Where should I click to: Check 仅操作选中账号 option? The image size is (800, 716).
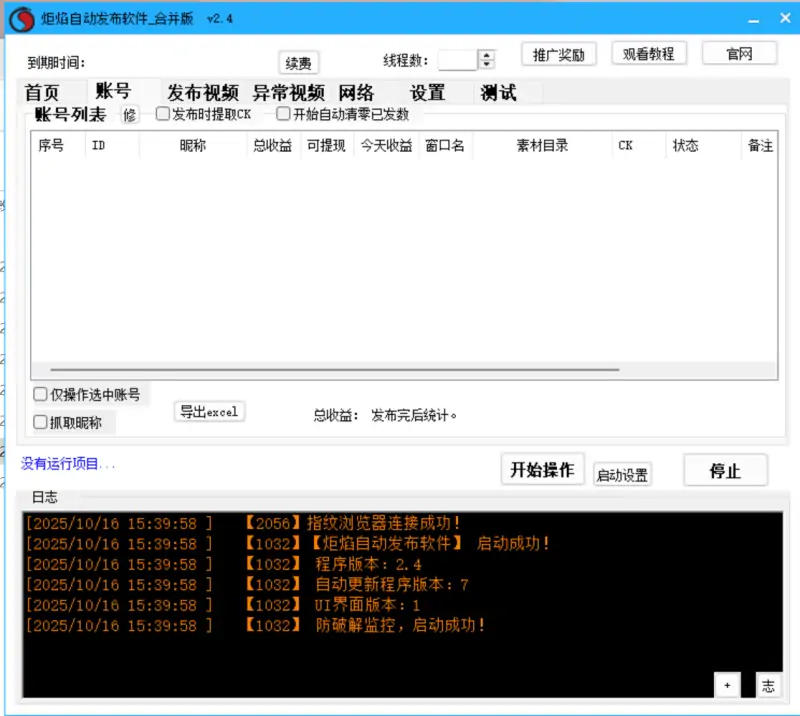pos(41,394)
